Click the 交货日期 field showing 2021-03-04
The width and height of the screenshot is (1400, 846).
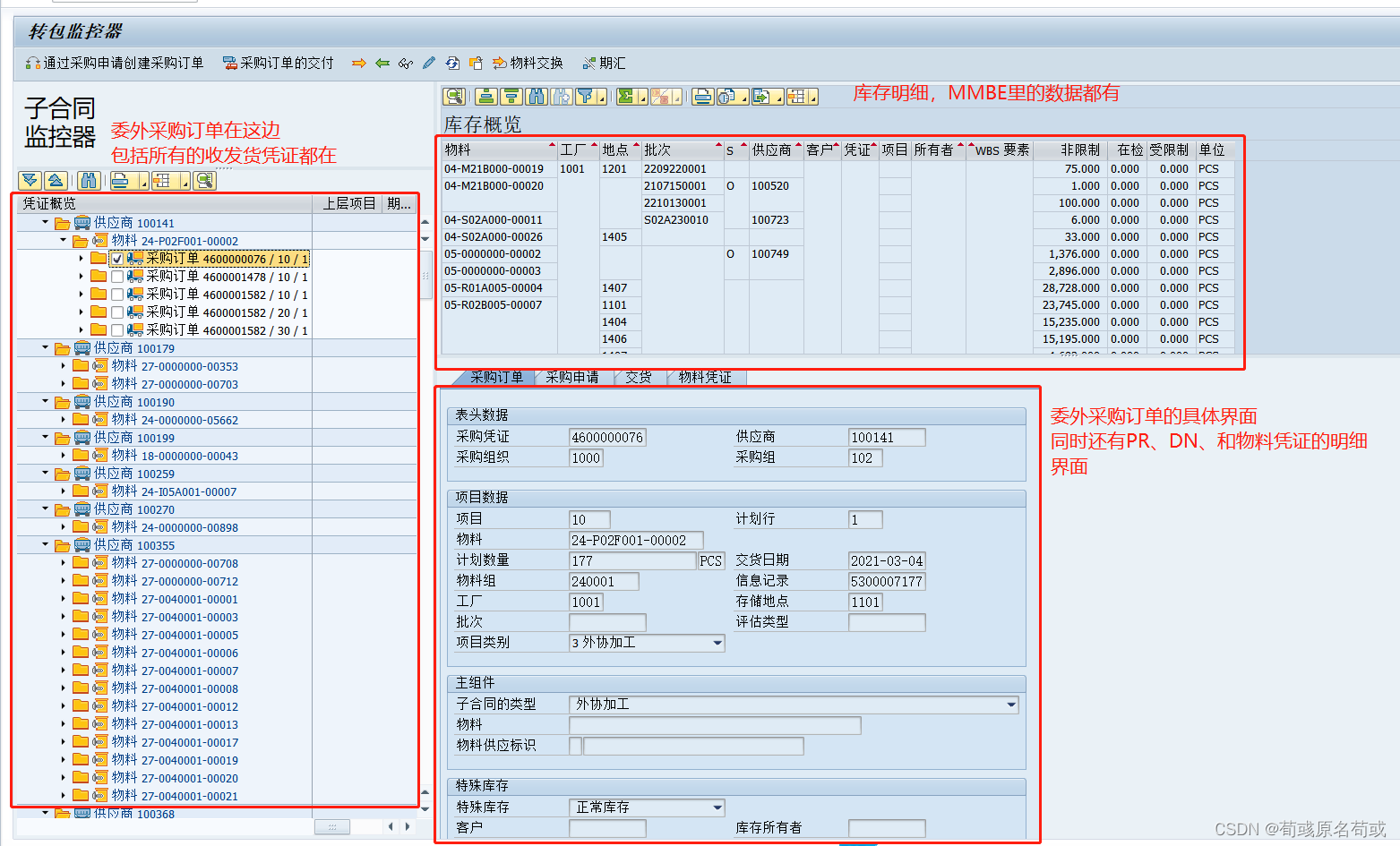coord(887,560)
